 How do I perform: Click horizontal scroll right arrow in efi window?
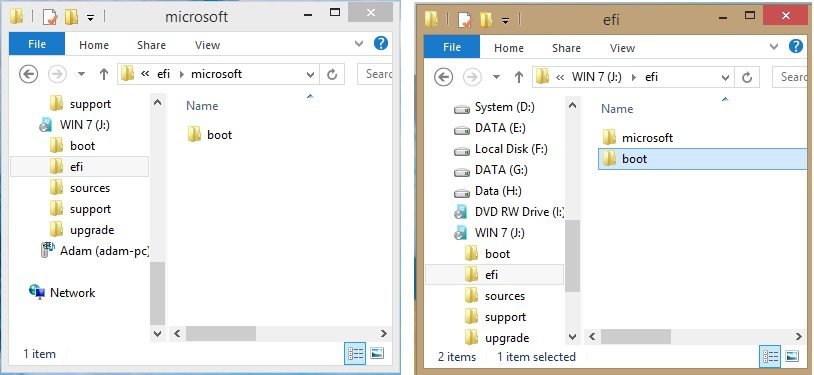click(799, 337)
